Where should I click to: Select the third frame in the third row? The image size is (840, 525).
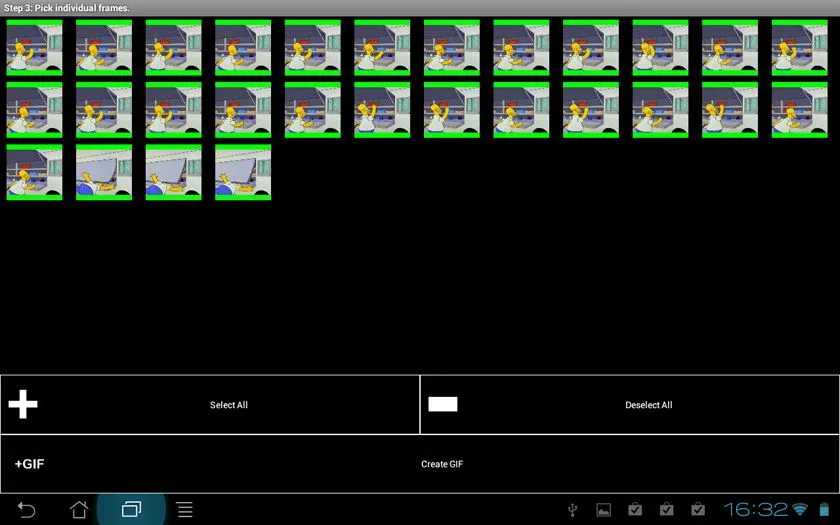pos(174,172)
